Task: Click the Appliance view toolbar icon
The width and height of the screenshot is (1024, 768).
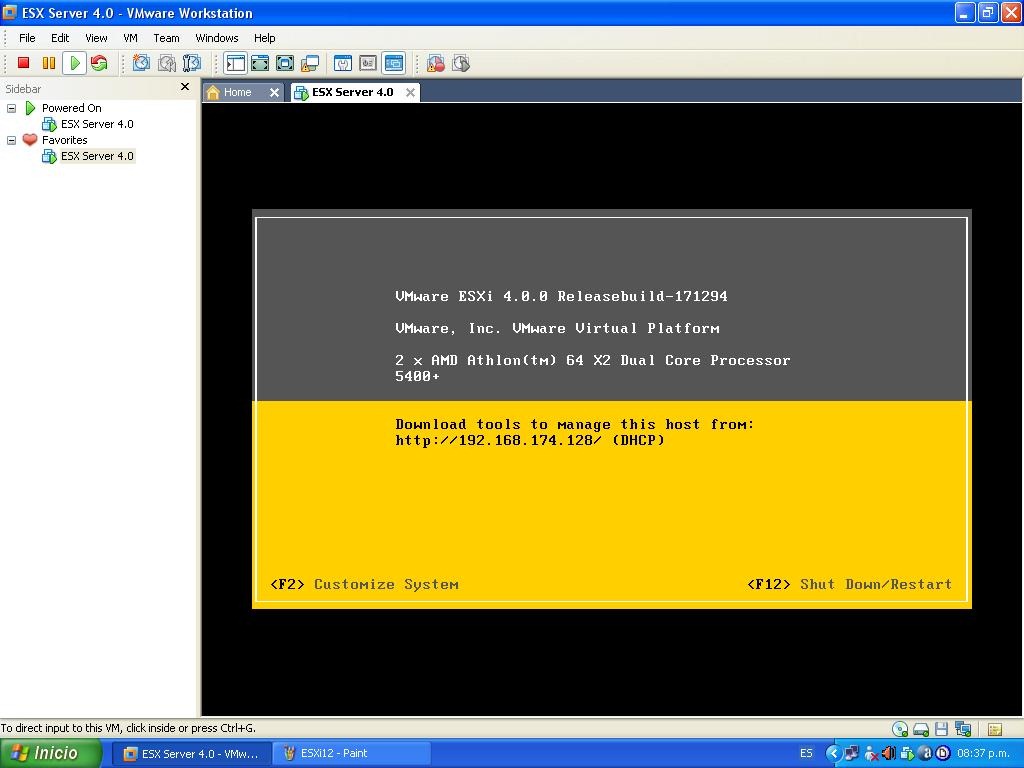Action: 368,63
